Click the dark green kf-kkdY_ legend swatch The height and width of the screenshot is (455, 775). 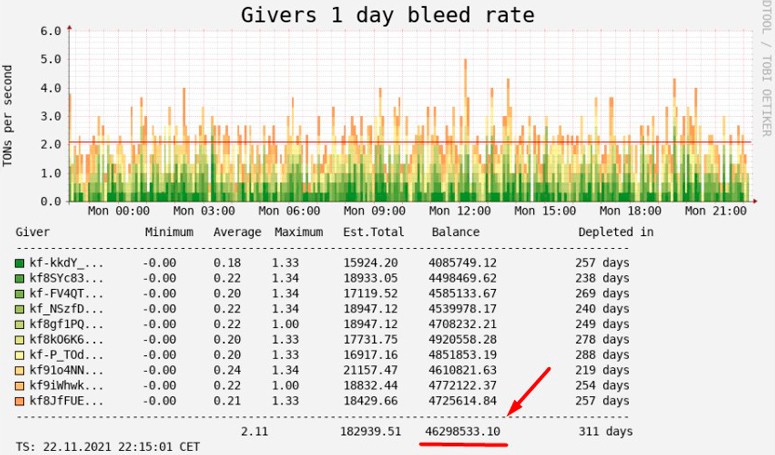(x=20, y=263)
